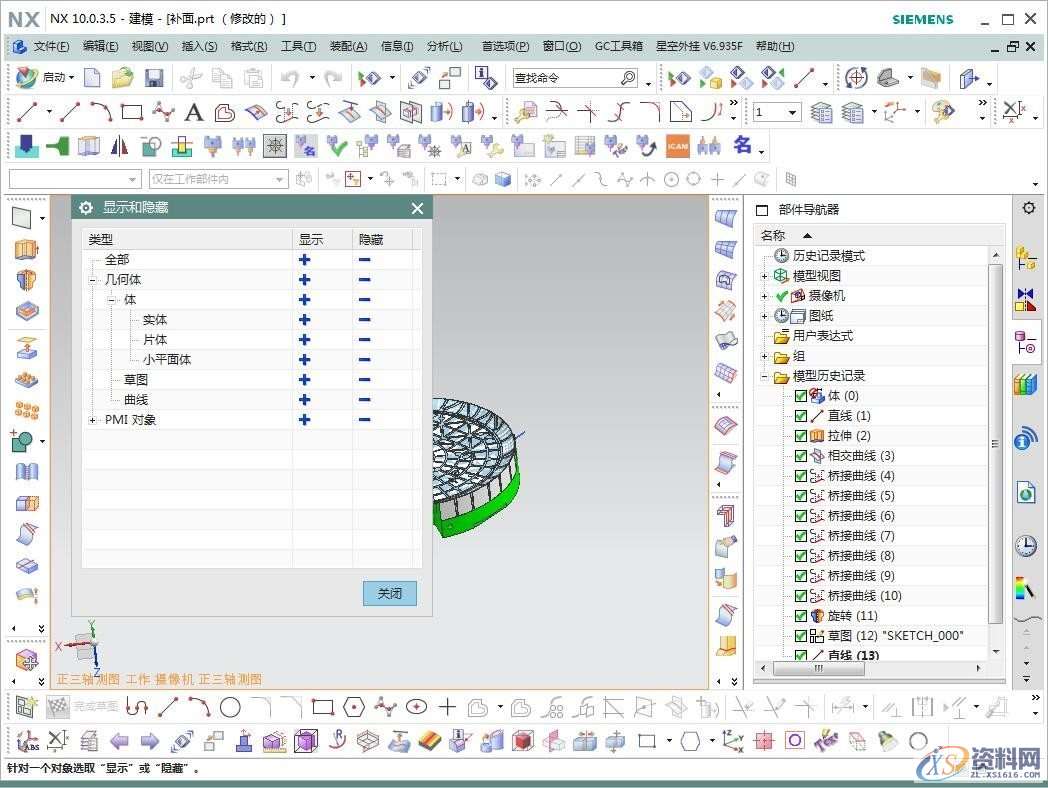Screen dimensions: 1048x788
Task: Expand the PMI 对象 tree node
Action: (93, 420)
